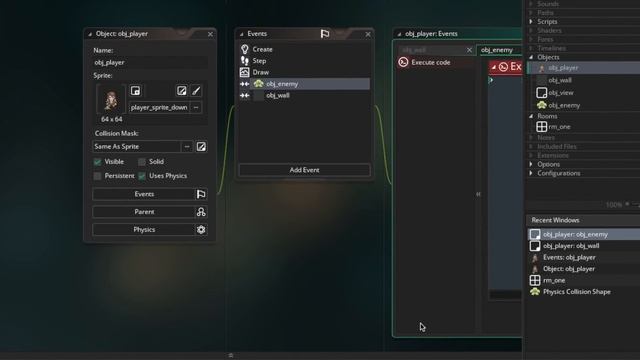The image size is (640, 360).
Task: Collapse the Object: obj_player window triangle
Action: click(x=90, y=34)
